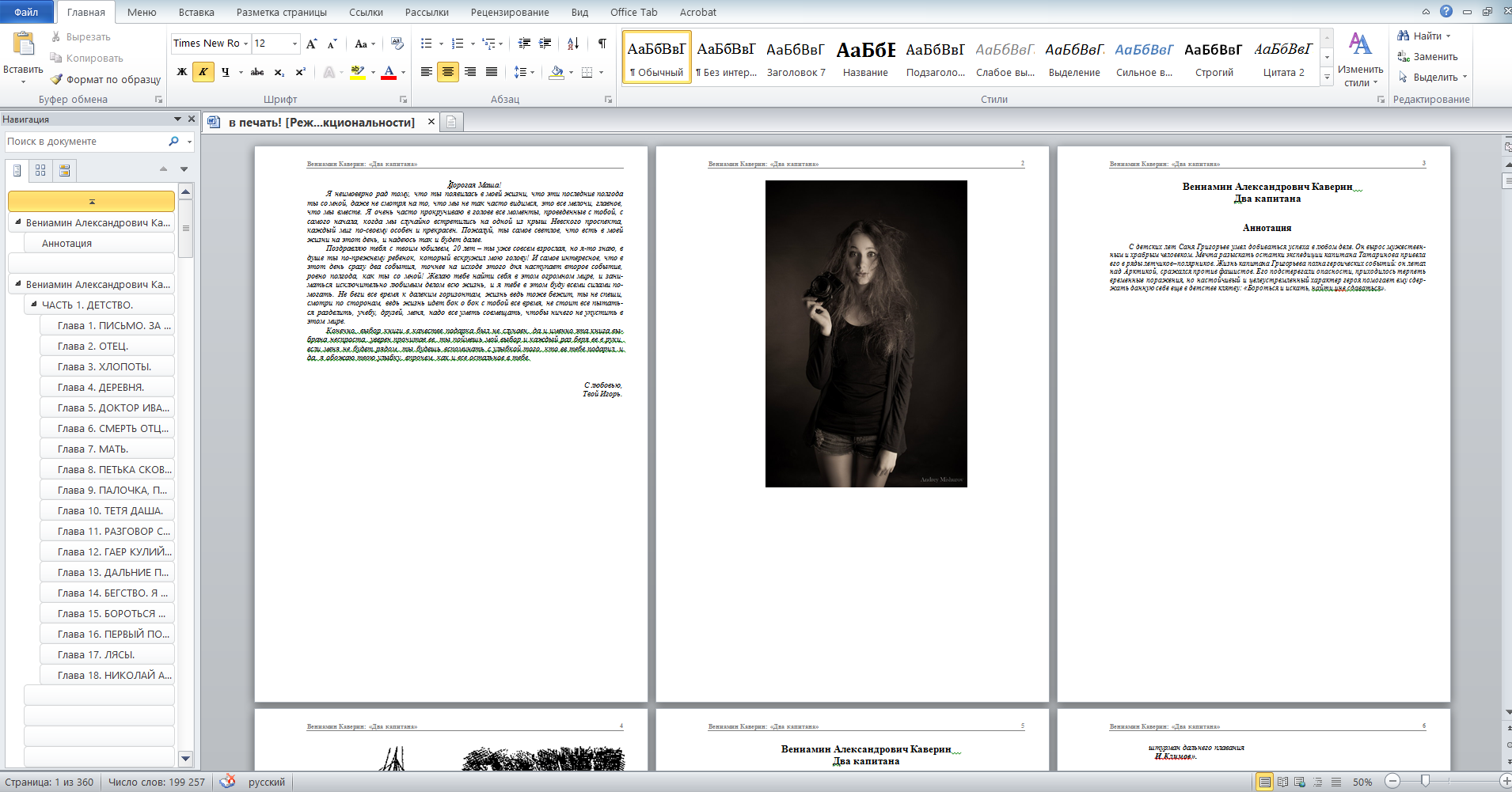The height and width of the screenshot is (792, 1512).
Task: Apply the Строгий style
Action: point(1214,58)
